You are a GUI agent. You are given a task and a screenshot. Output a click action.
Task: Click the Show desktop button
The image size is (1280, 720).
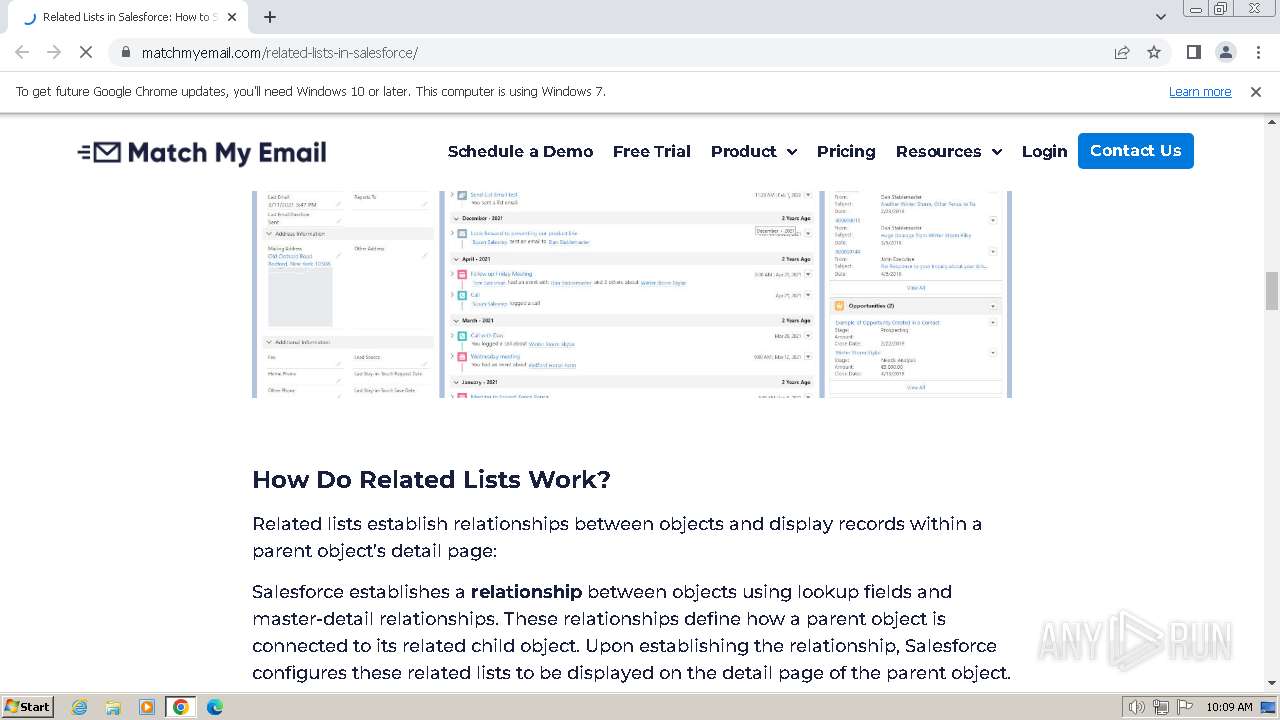click(x=1270, y=707)
